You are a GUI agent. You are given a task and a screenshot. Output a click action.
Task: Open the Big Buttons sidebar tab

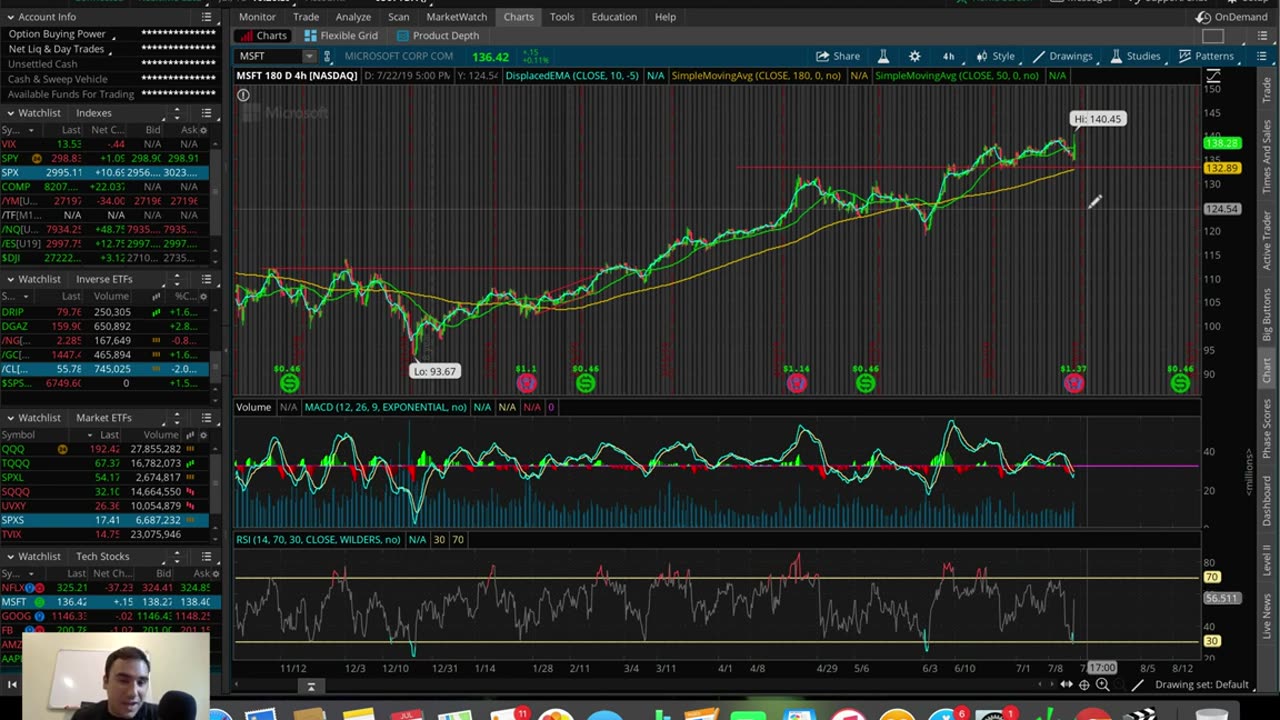[x=1267, y=314]
